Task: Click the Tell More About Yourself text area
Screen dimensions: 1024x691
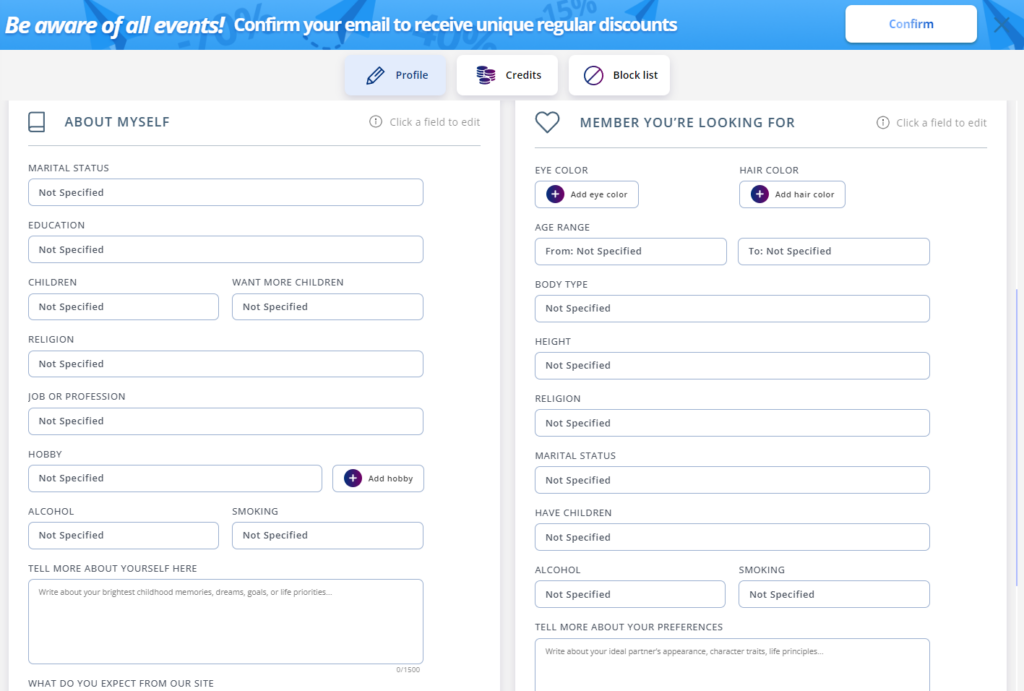Action: click(x=225, y=621)
